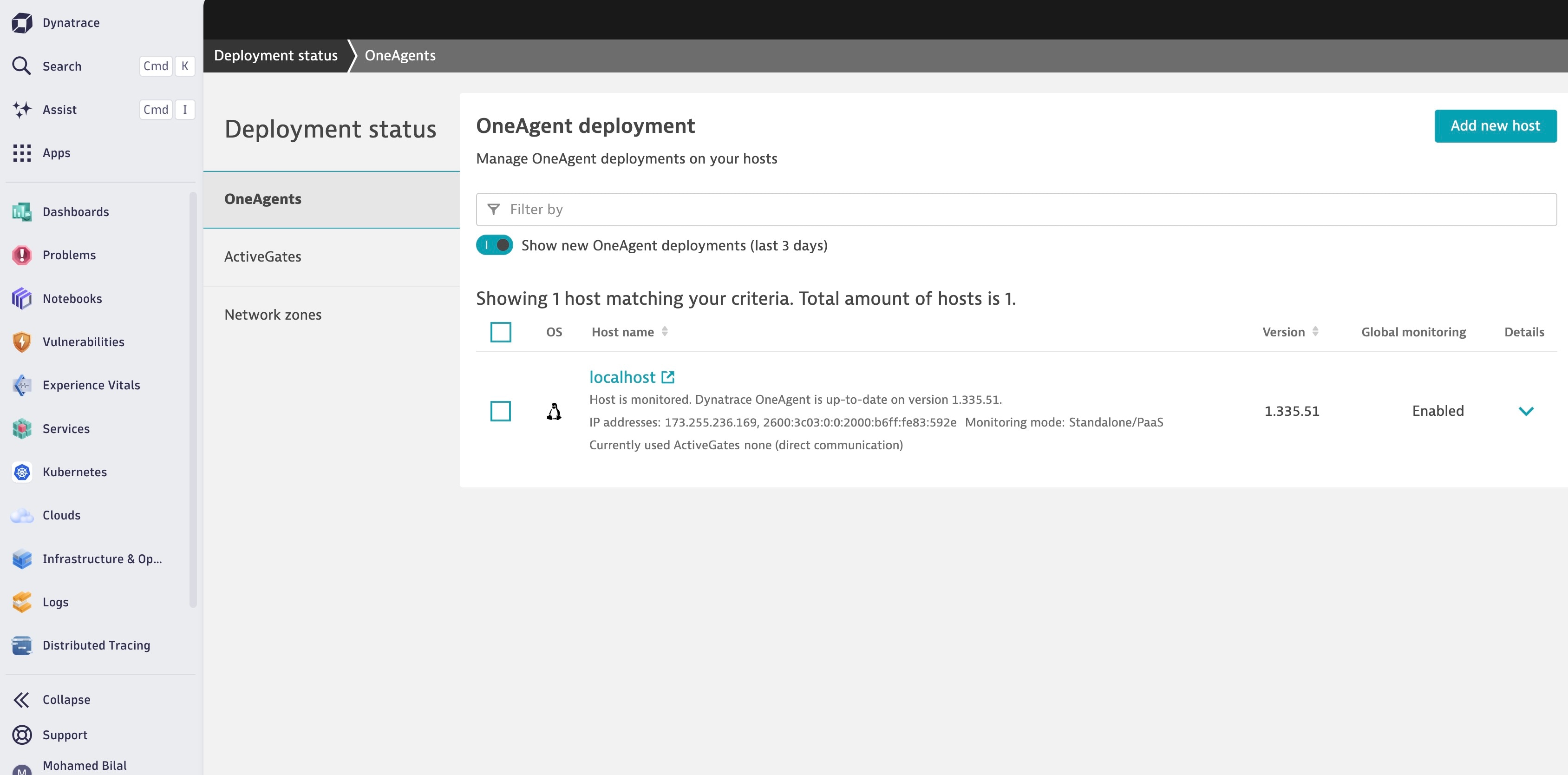Switch to the ActiveGates tab
Image resolution: width=1568 pixels, height=775 pixels.
pyautogui.click(x=262, y=256)
